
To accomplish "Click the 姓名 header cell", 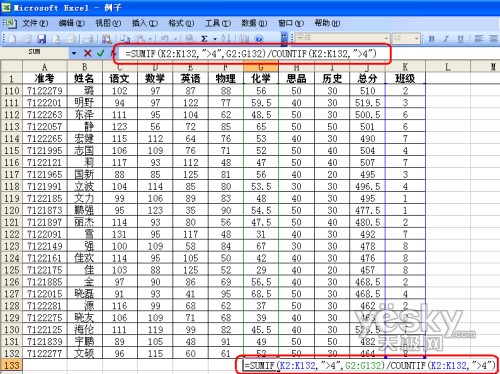I will click(85, 78).
